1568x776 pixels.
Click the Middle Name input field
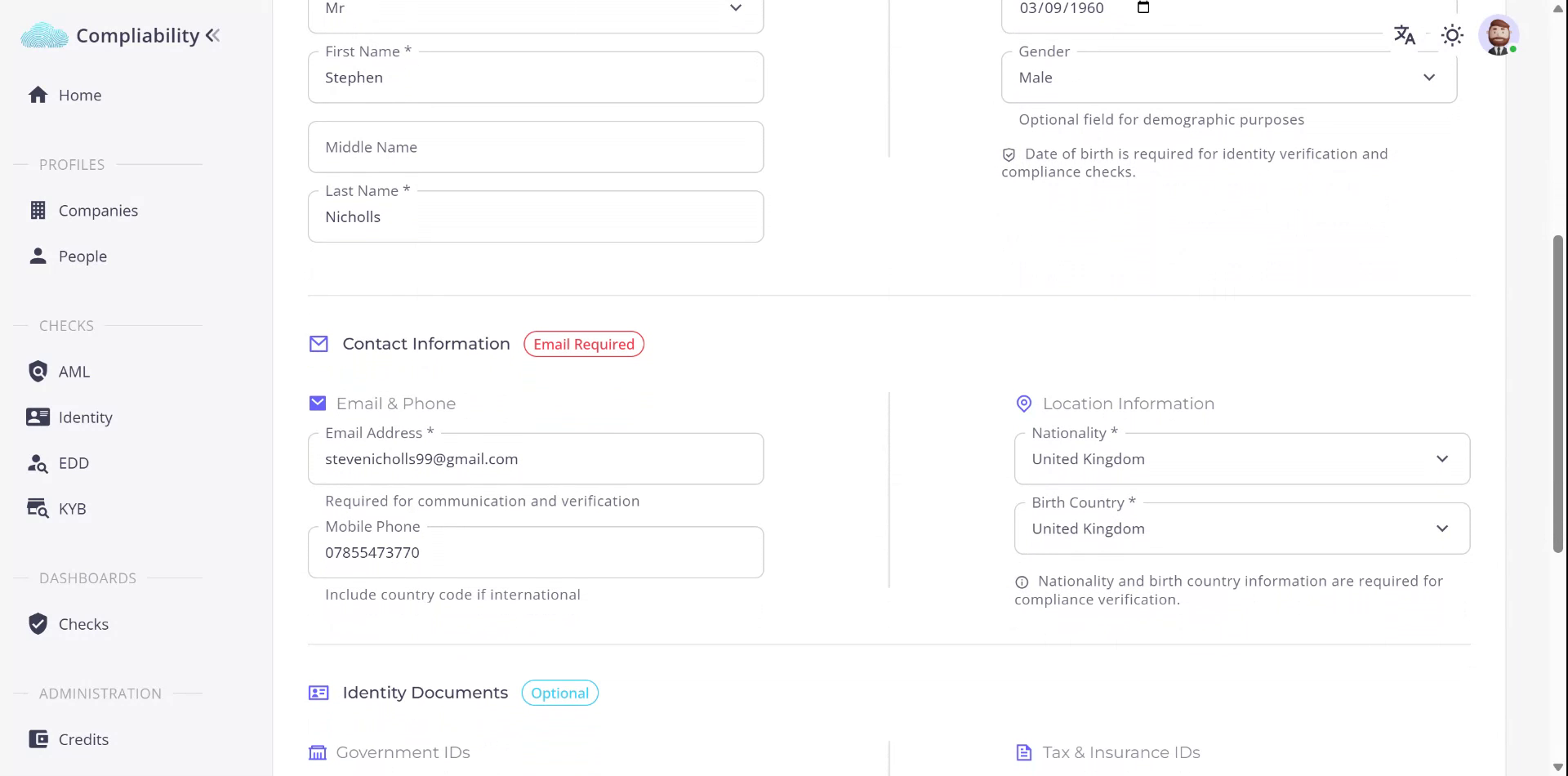coord(535,147)
